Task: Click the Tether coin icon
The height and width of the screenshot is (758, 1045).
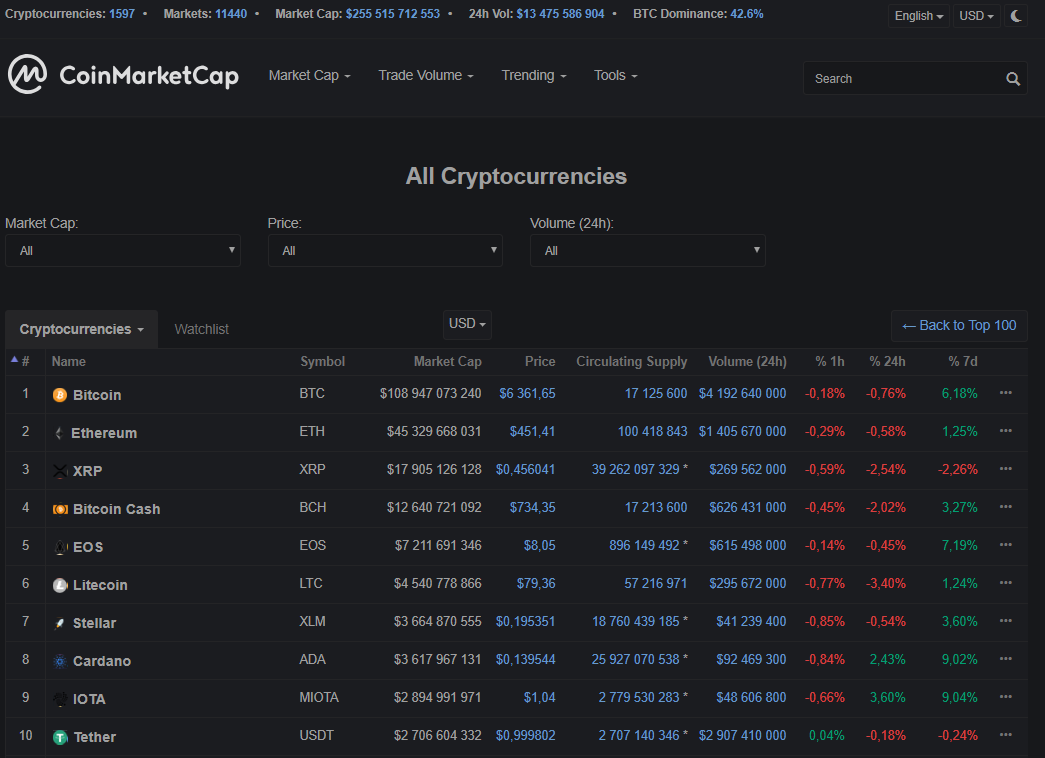Action: point(60,737)
